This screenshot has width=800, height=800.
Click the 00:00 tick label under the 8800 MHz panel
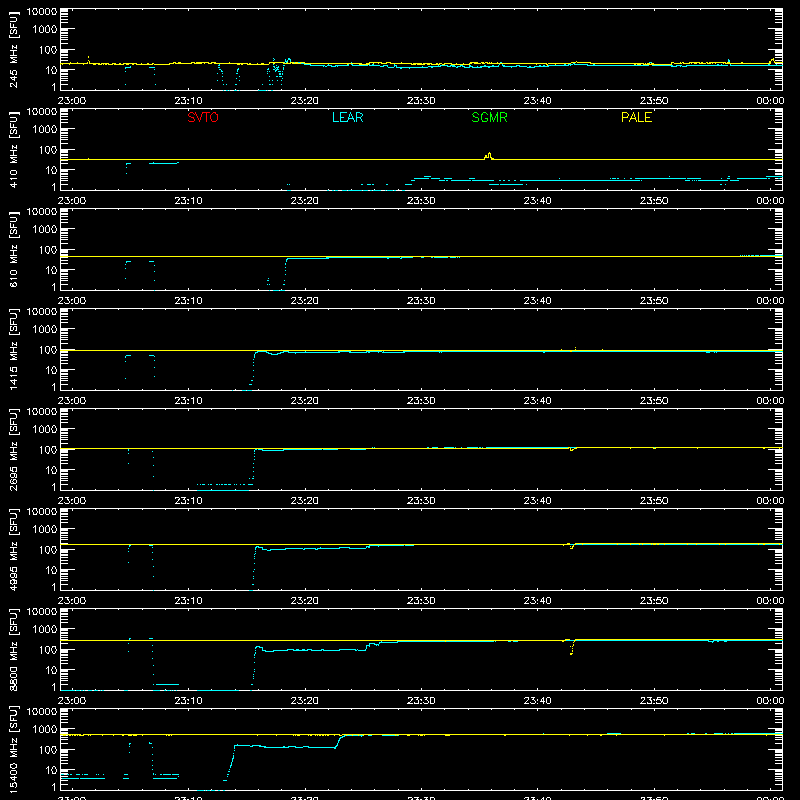(x=770, y=701)
